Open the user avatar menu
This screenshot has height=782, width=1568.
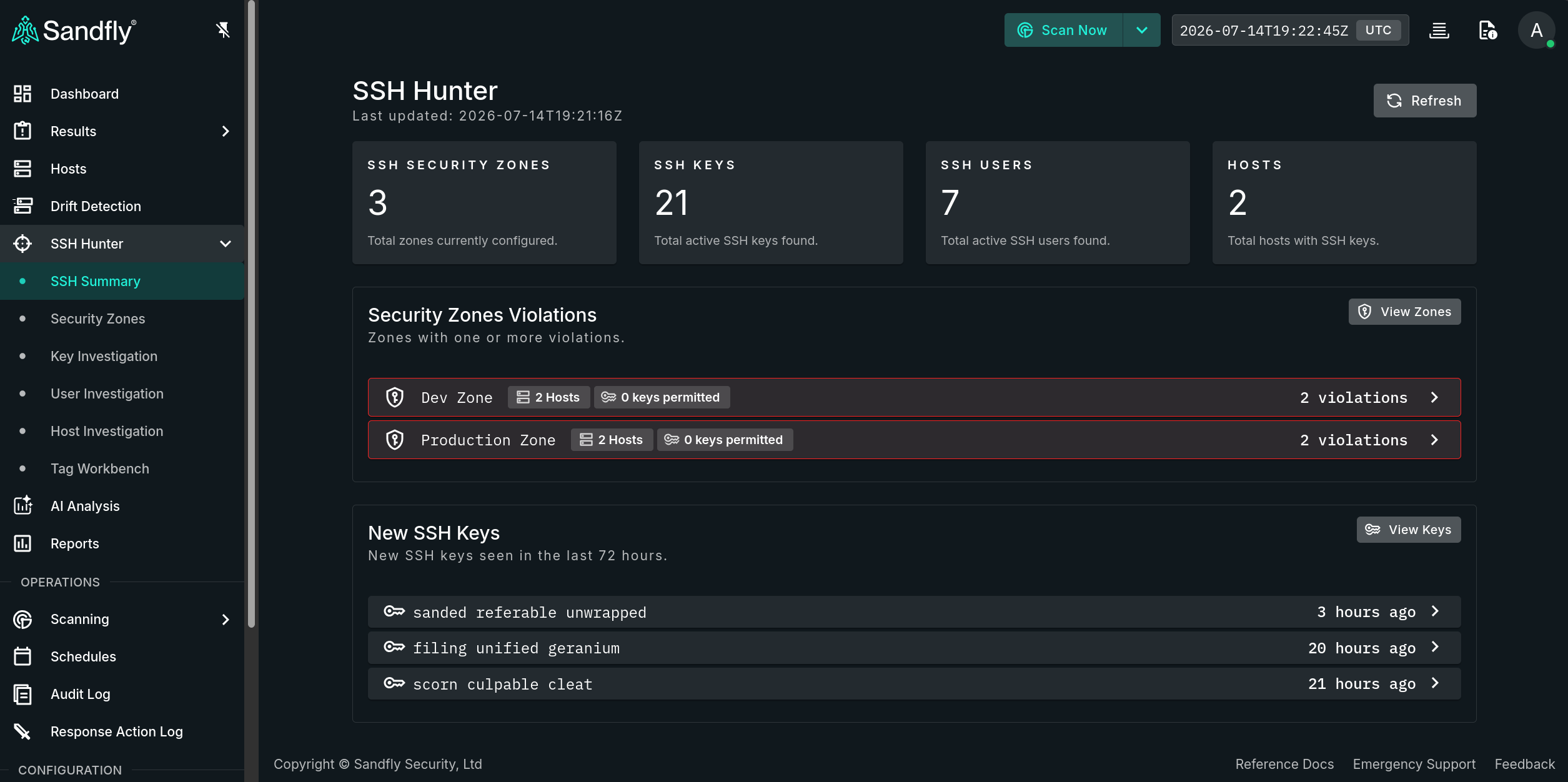pos(1537,30)
